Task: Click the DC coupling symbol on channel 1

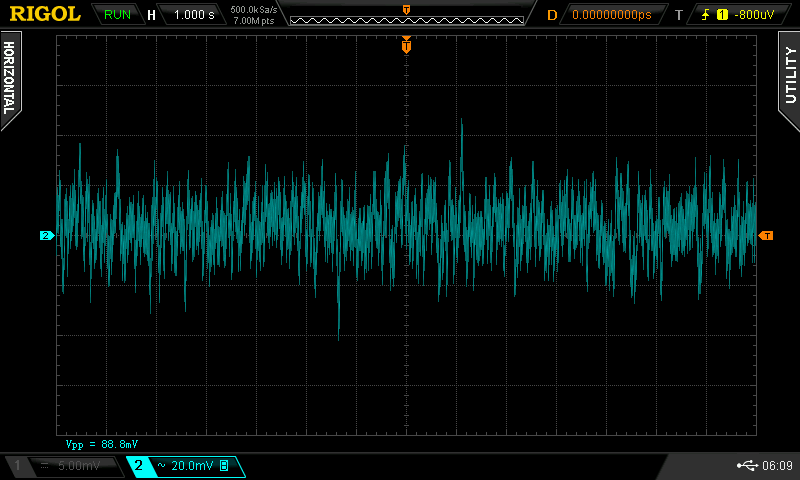Action: pos(44,465)
